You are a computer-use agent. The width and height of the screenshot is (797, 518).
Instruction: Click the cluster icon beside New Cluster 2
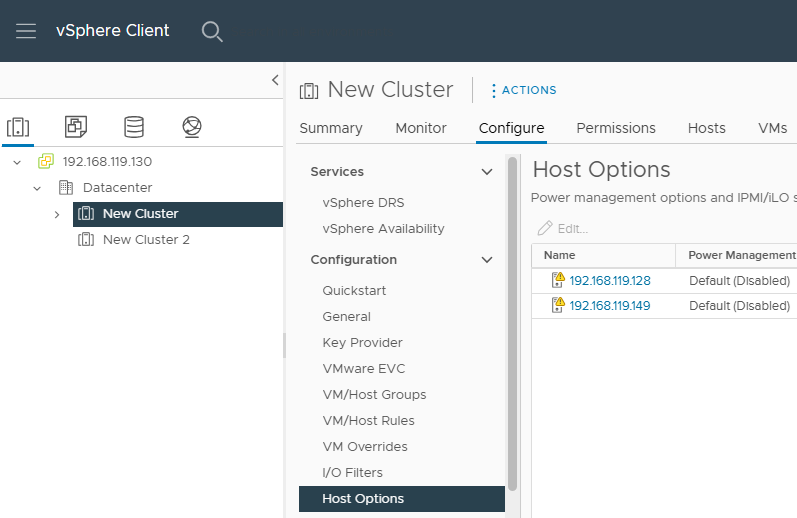(86, 239)
